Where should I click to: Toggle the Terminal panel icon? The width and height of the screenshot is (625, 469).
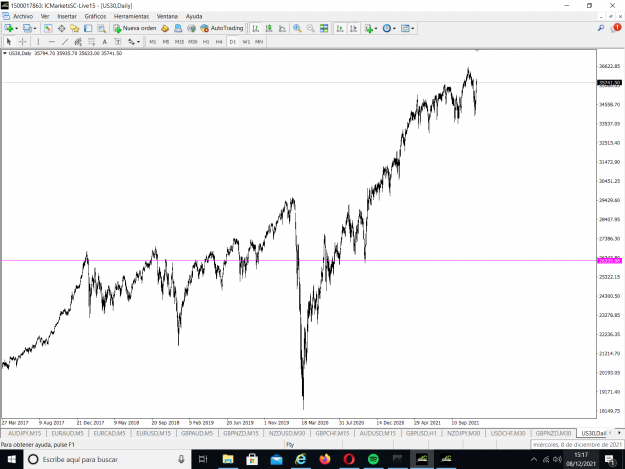pyautogui.click(x=88, y=28)
